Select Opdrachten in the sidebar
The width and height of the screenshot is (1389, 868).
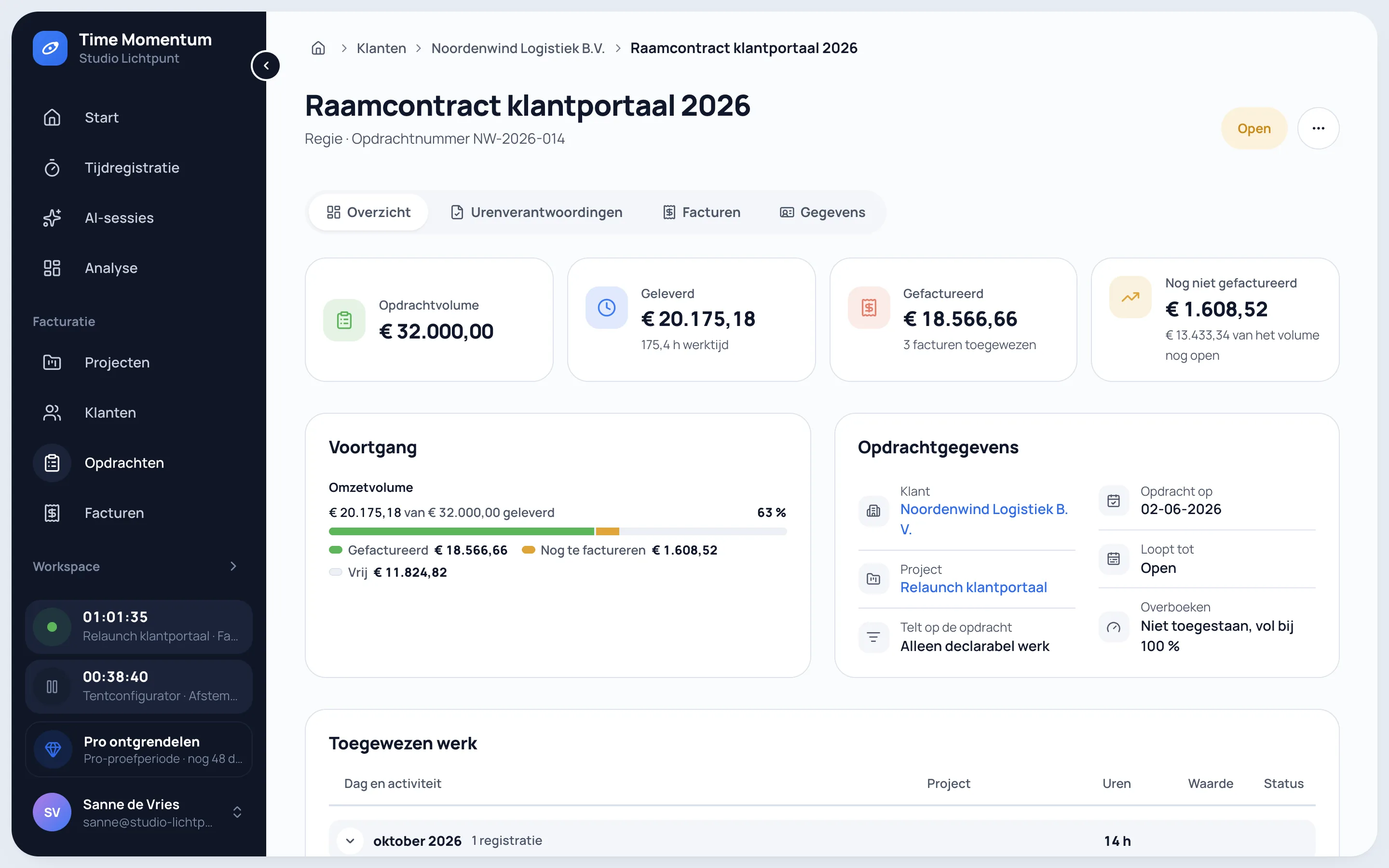[x=139, y=463]
